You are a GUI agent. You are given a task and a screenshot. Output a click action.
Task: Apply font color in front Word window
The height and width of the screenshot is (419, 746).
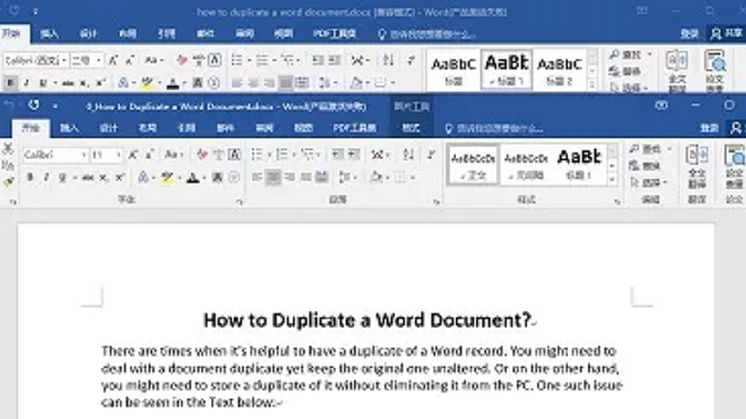(x=193, y=177)
